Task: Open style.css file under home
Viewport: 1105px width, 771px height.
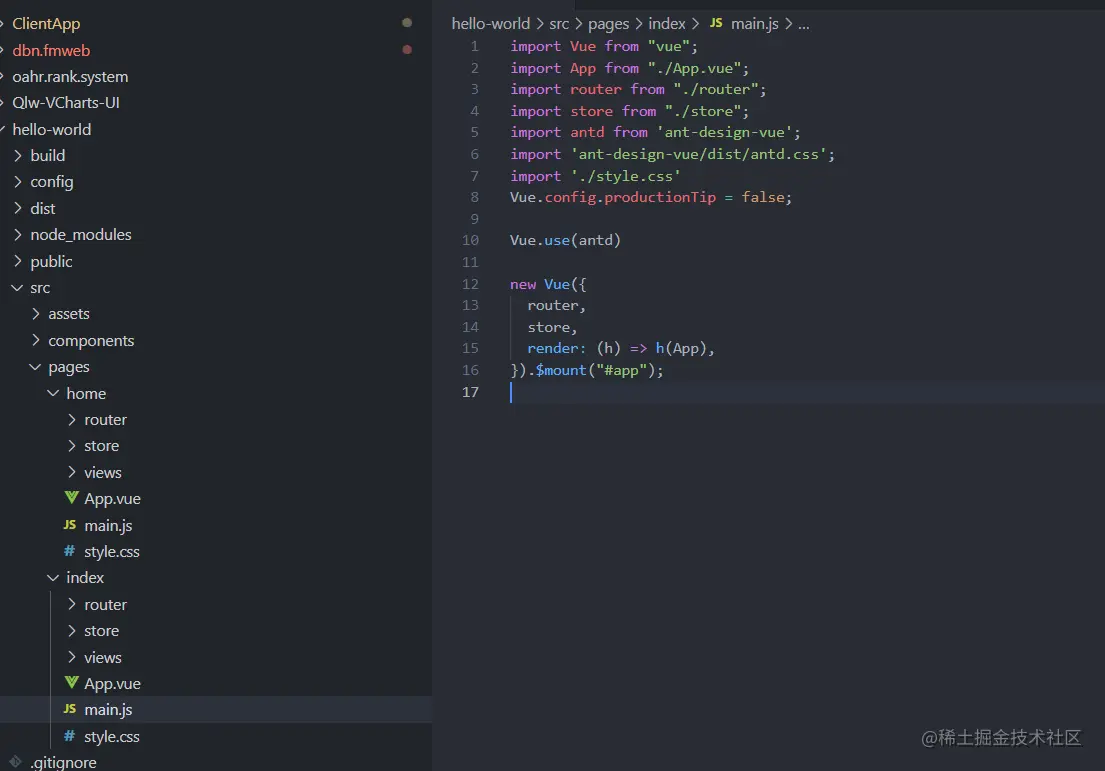Action: click(x=111, y=551)
